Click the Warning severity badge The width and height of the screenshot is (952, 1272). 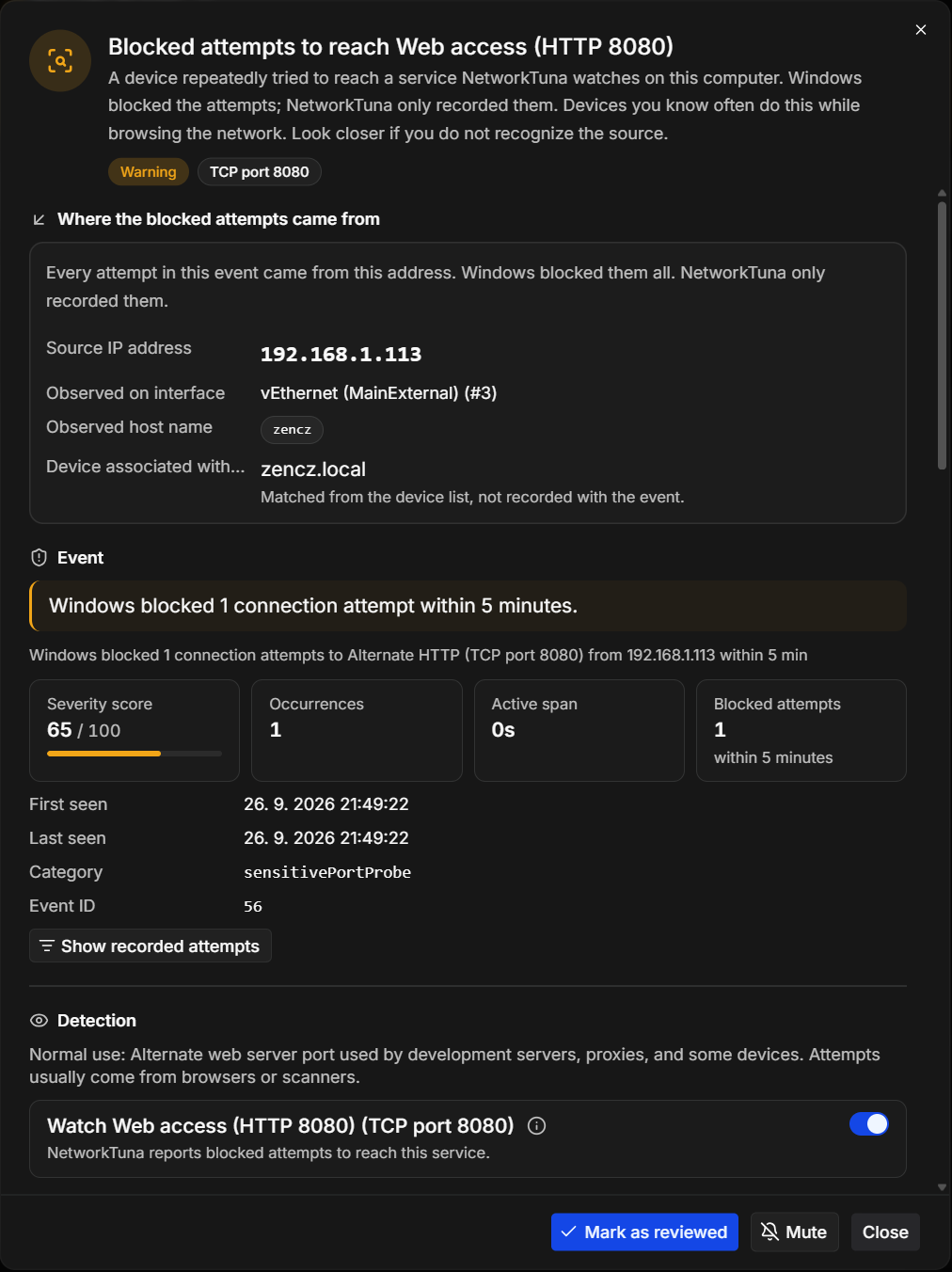149,172
